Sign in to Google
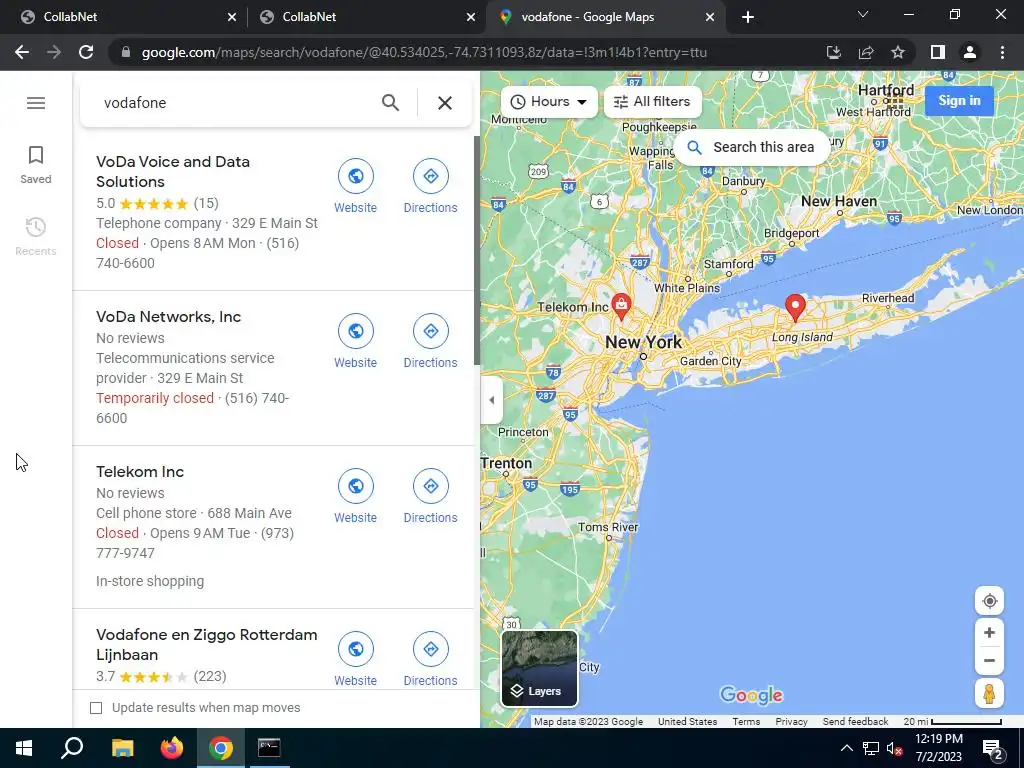 pos(959,101)
